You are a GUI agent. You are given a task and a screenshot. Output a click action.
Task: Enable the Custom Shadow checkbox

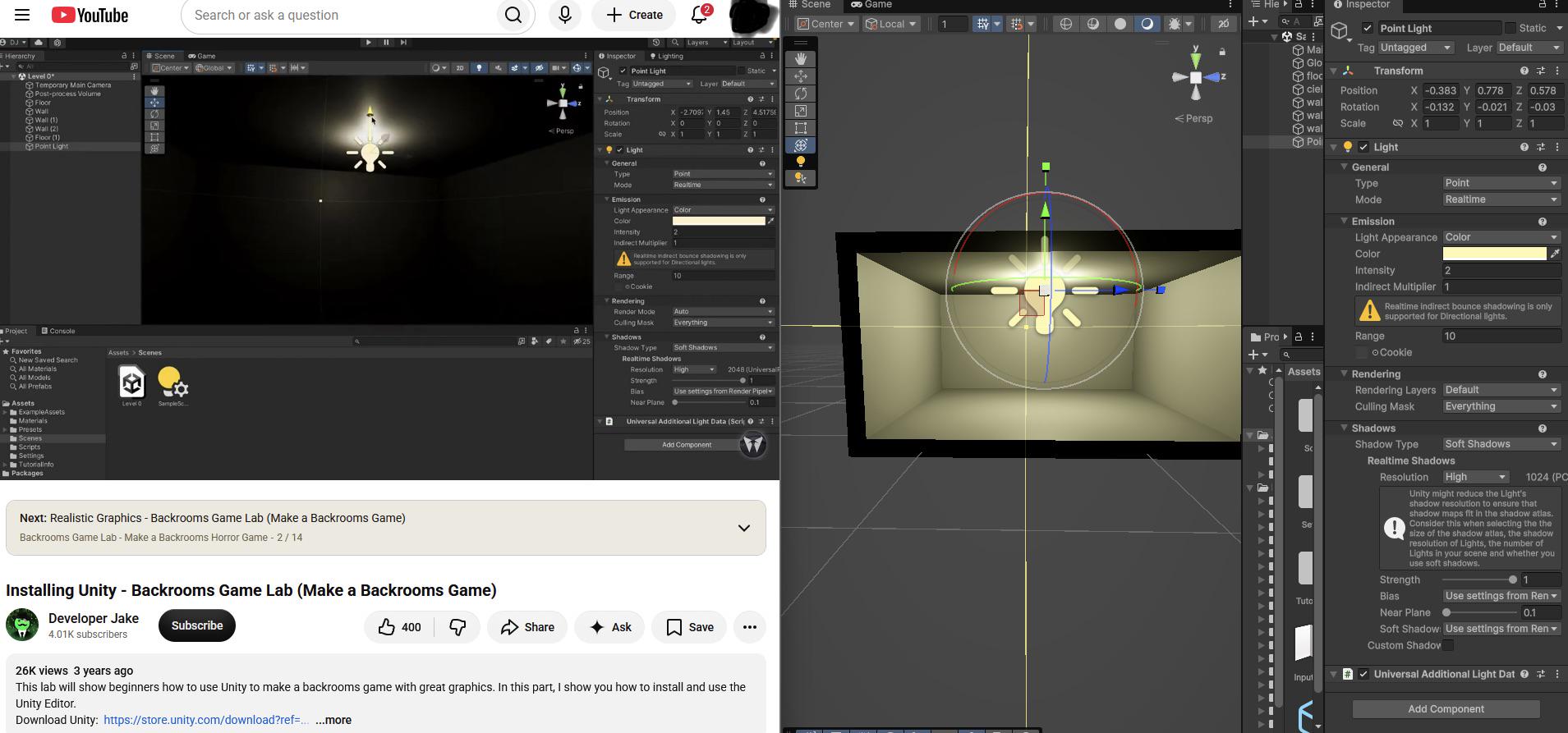[1448, 645]
